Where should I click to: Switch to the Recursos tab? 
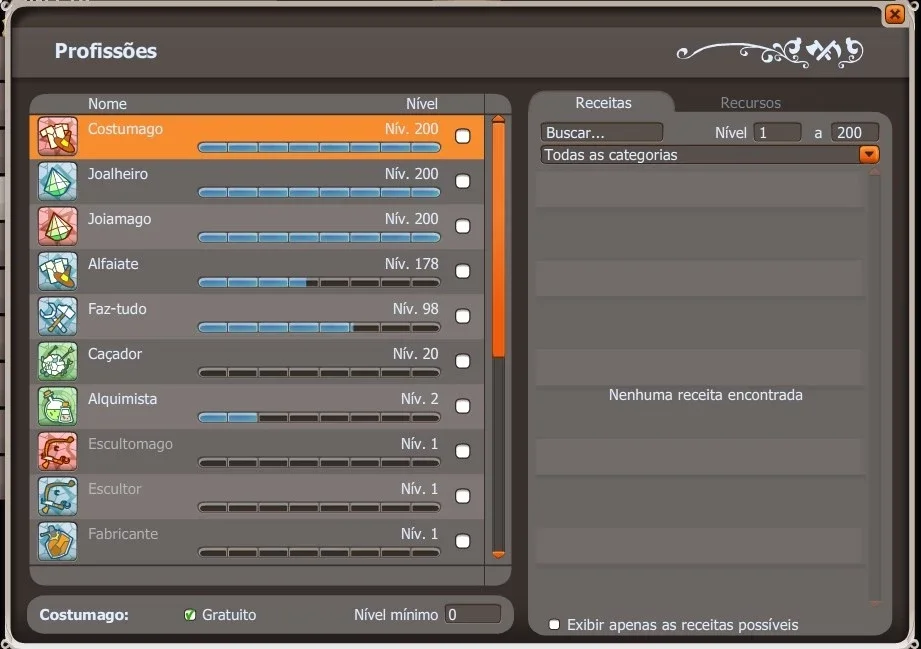click(x=751, y=103)
